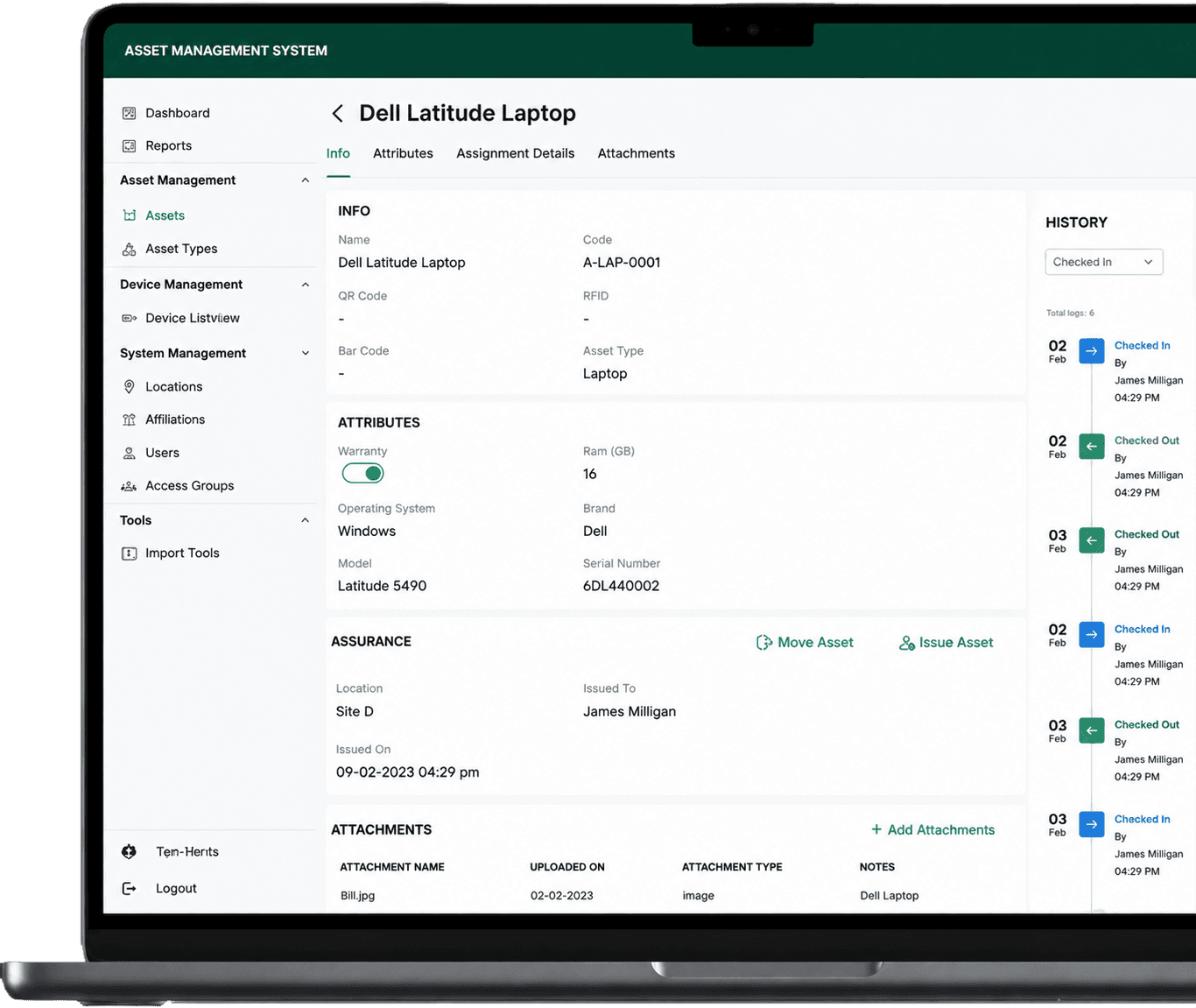Click the last 03 Feb Checked In arrow icon

pyautogui.click(x=1091, y=824)
